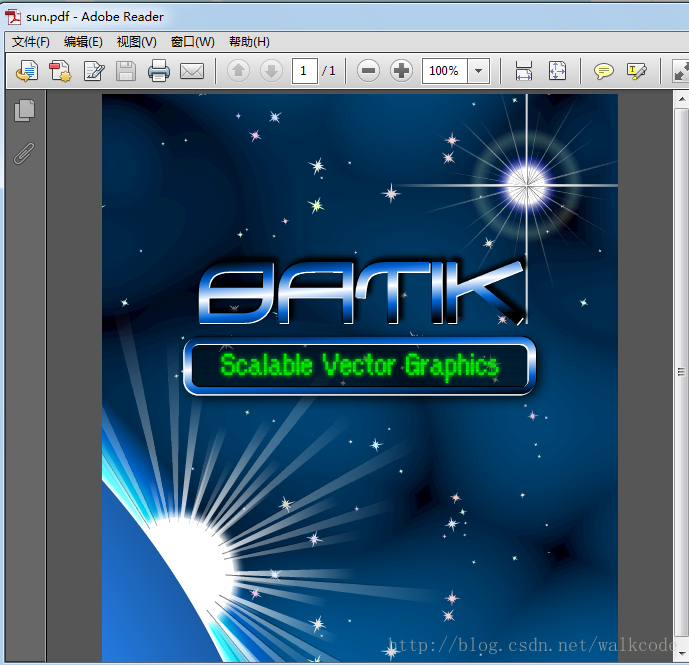Screen dimensions: 689x665
Task: Click the Open file toolbar icon
Action: click(x=27, y=71)
